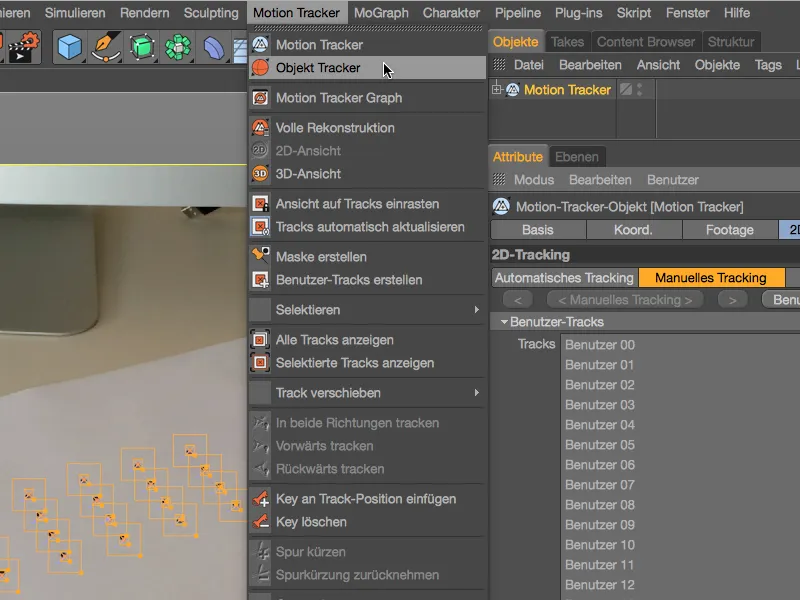Toggle Motion Tracker visibility dots
Viewport: 800px width, 600px height.
639,90
